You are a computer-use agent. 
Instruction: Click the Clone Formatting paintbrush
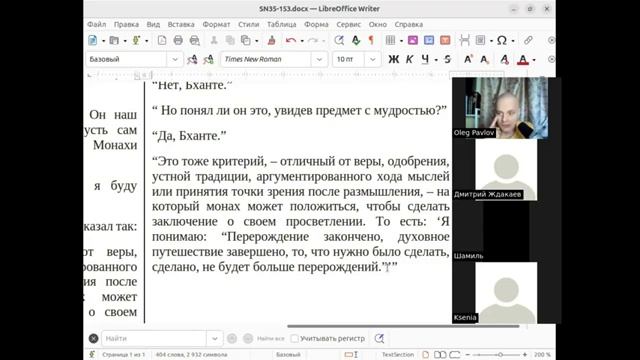click(x=271, y=40)
